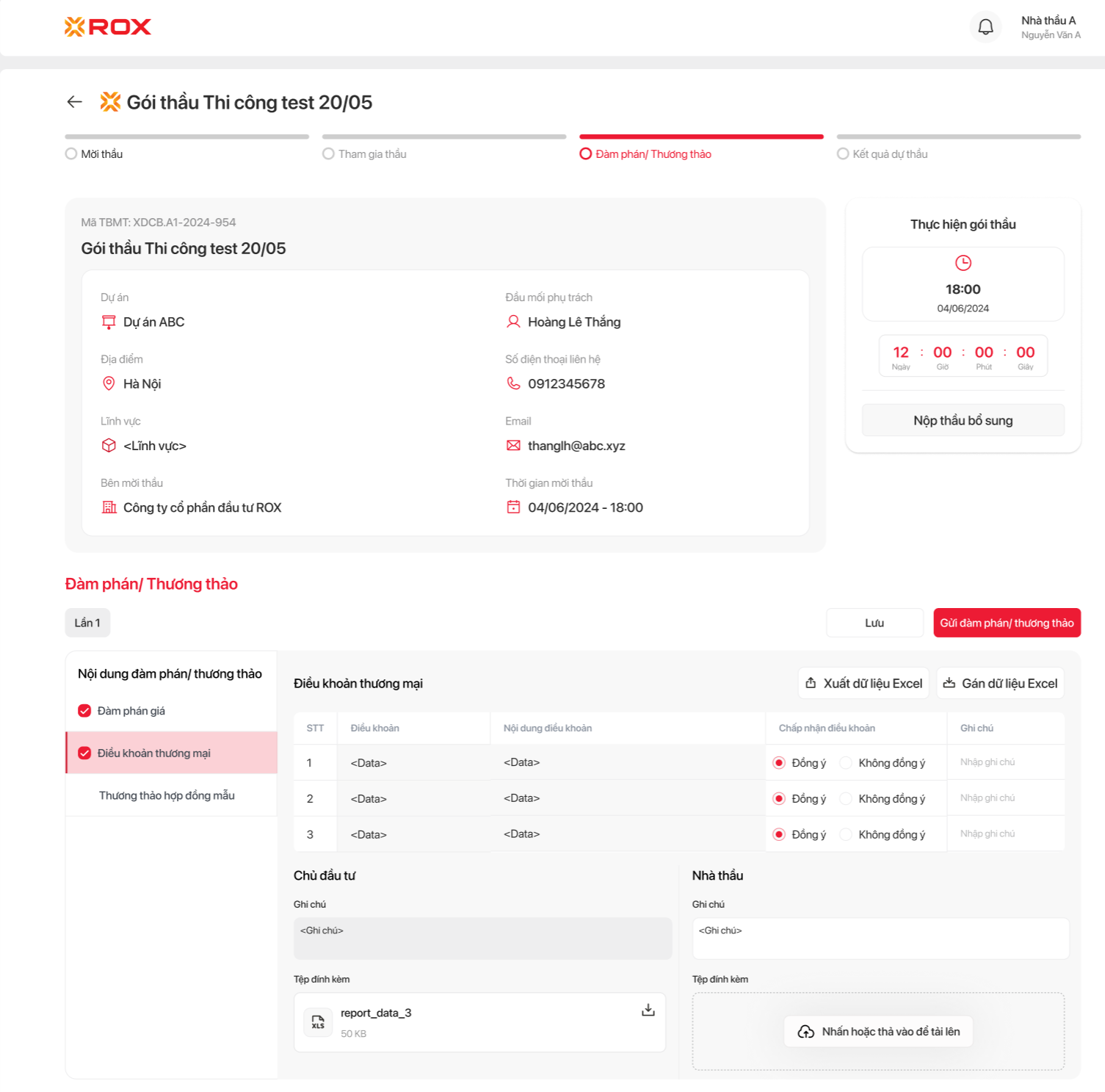This screenshot has height=1092, width=1105.
Task: Go to the Kết quả dự thầu step
Action: click(x=889, y=154)
